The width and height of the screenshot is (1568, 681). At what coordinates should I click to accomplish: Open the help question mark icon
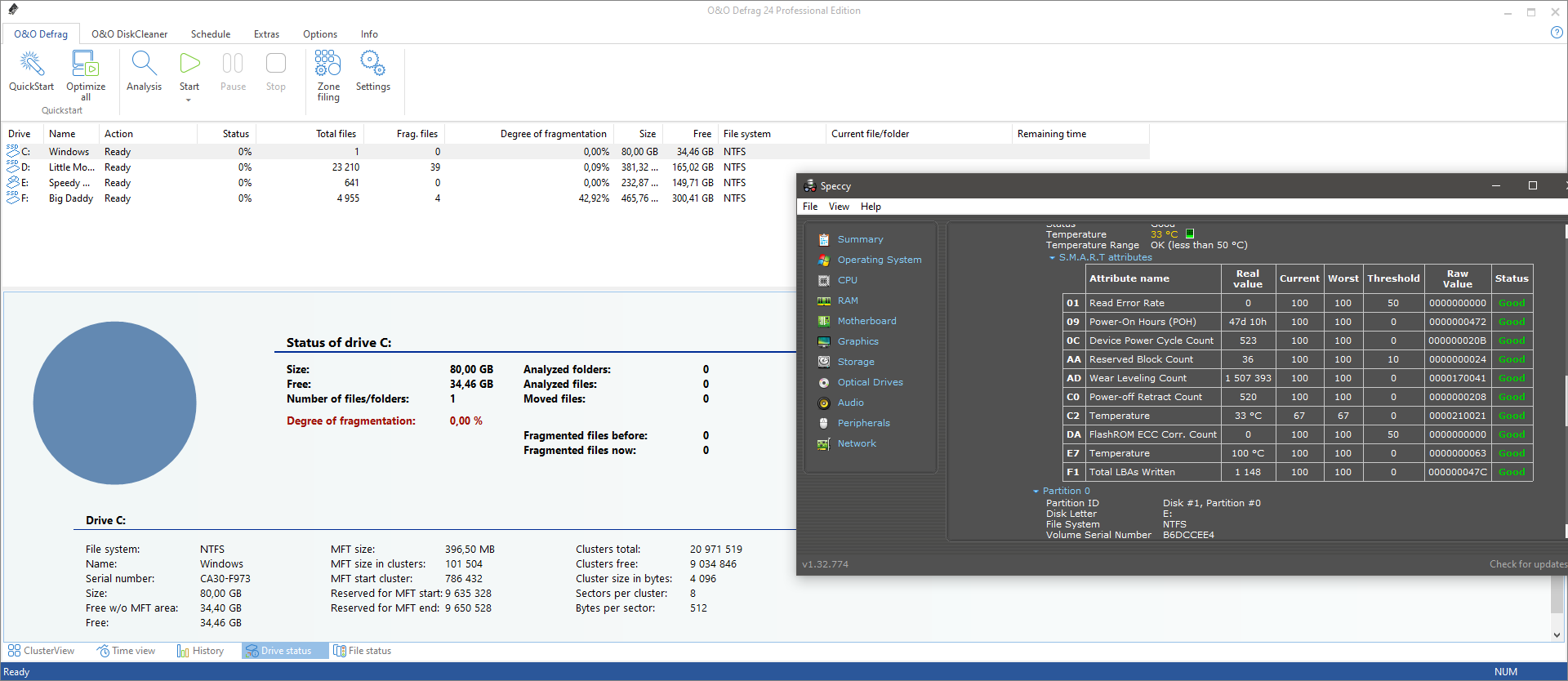click(x=1557, y=33)
